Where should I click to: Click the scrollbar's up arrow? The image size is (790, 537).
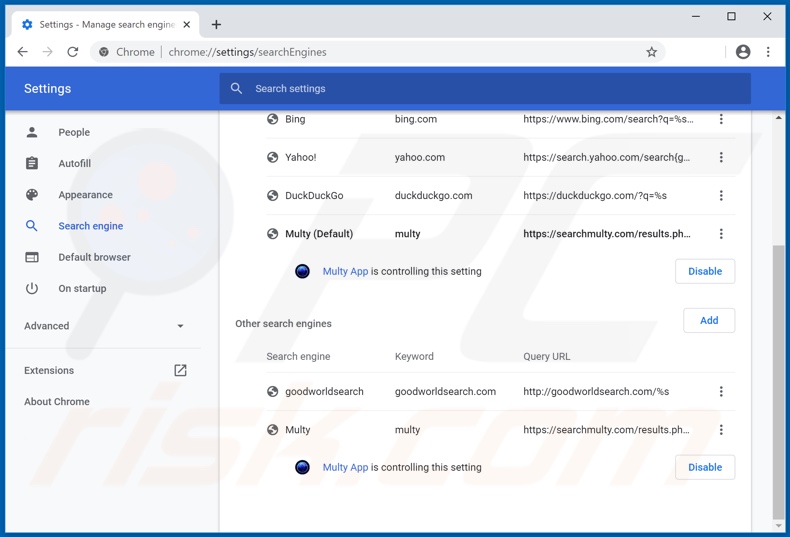778,118
